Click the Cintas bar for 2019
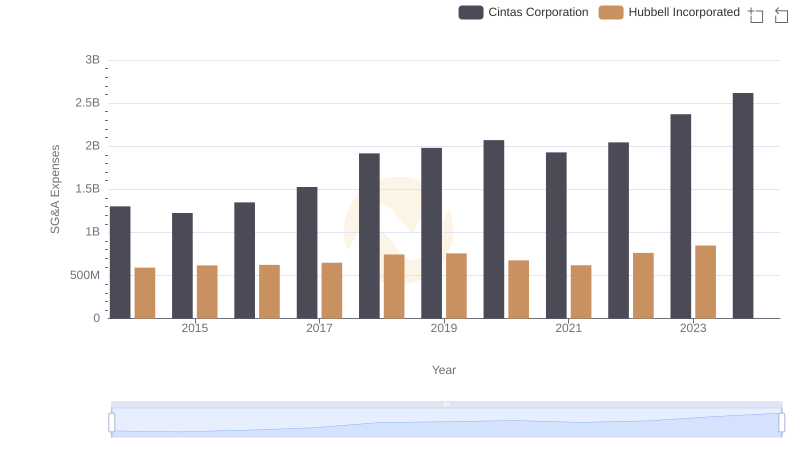800x461 pixels. (432, 233)
